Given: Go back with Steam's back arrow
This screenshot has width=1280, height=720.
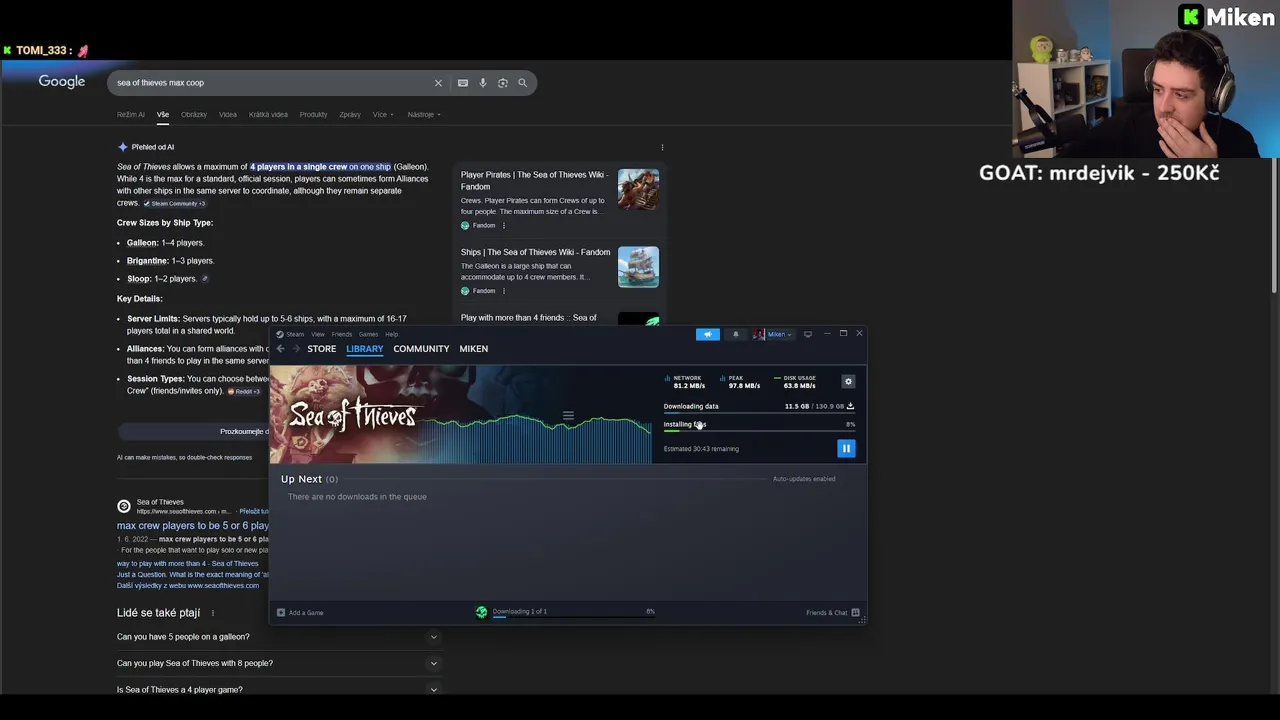Looking at the screenshot, I should pos(280,349).
